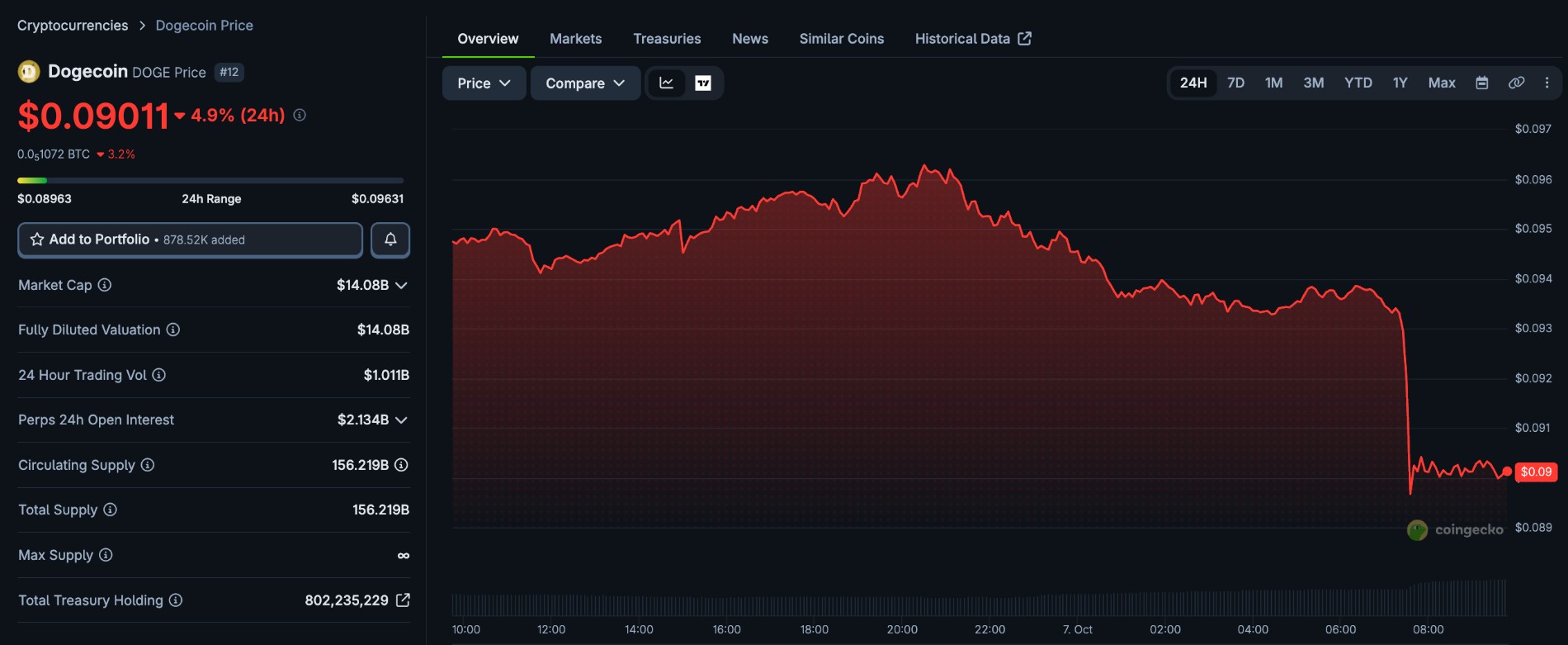
Task: Switch to Treasuries tab
Action: click(667, 39)
